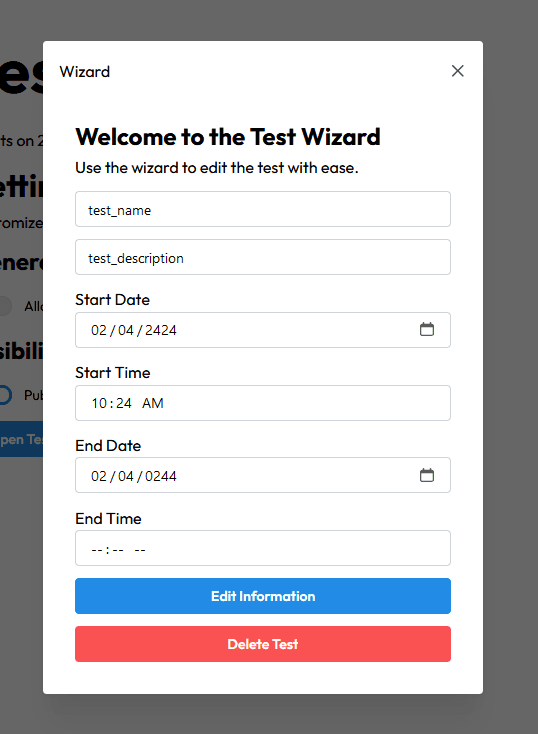Viewport: 538px width, 734px height.
Task: Select the hour 10 in Start Time
Action: 99,404
